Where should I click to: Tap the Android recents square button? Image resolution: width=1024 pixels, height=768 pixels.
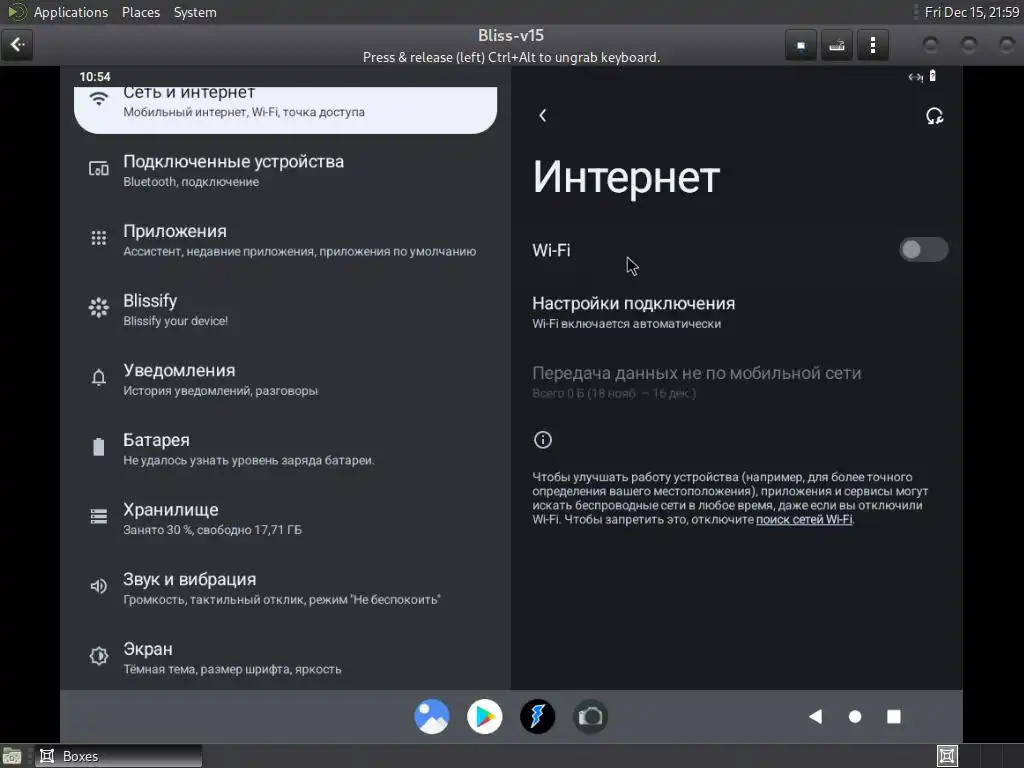coord(894,717)
